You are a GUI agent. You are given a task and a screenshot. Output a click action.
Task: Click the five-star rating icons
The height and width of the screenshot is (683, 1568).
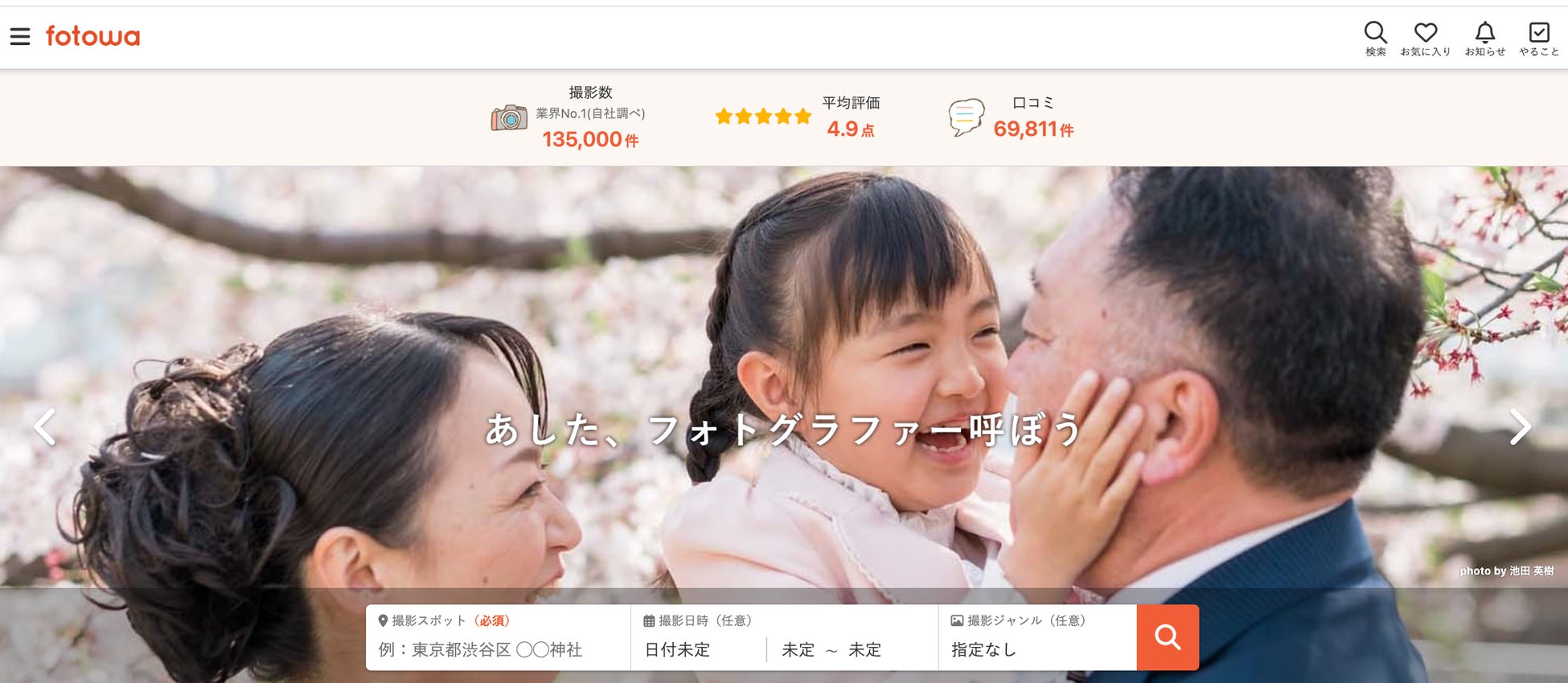[x=763, y=117]
